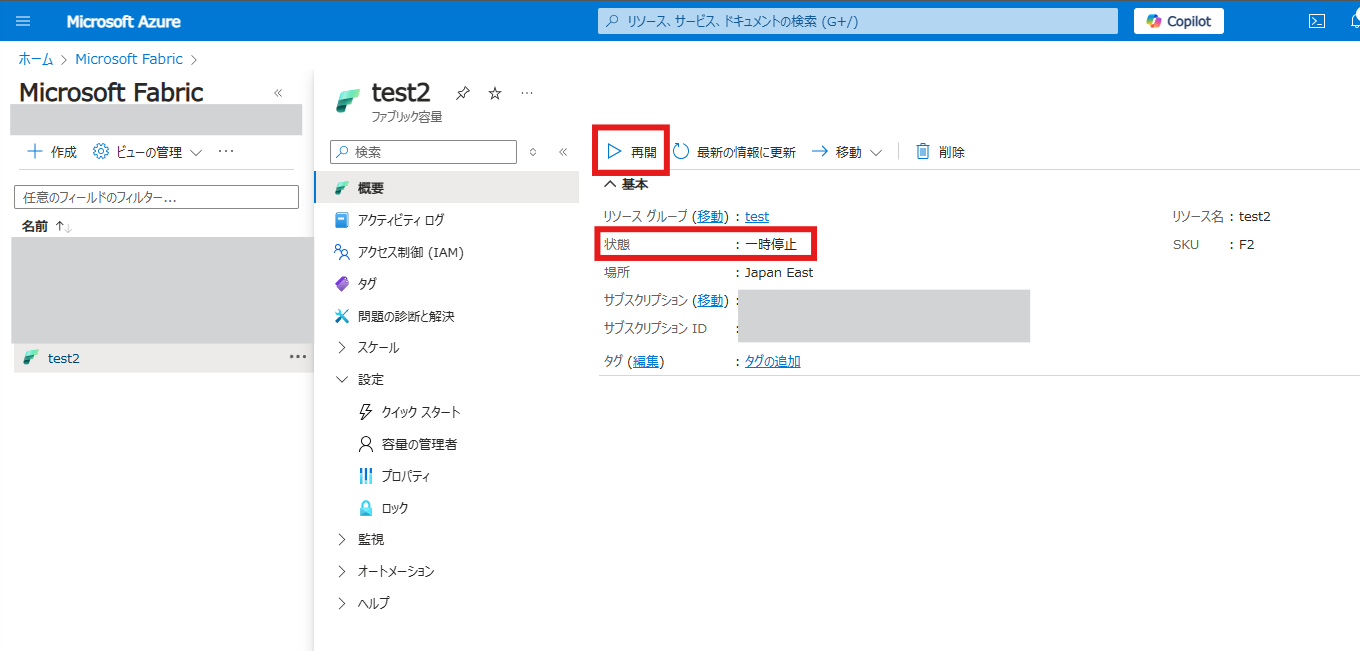1360x651 pixels.
Task: Open more options next to ビューの管理
Action: coord(226,152)
